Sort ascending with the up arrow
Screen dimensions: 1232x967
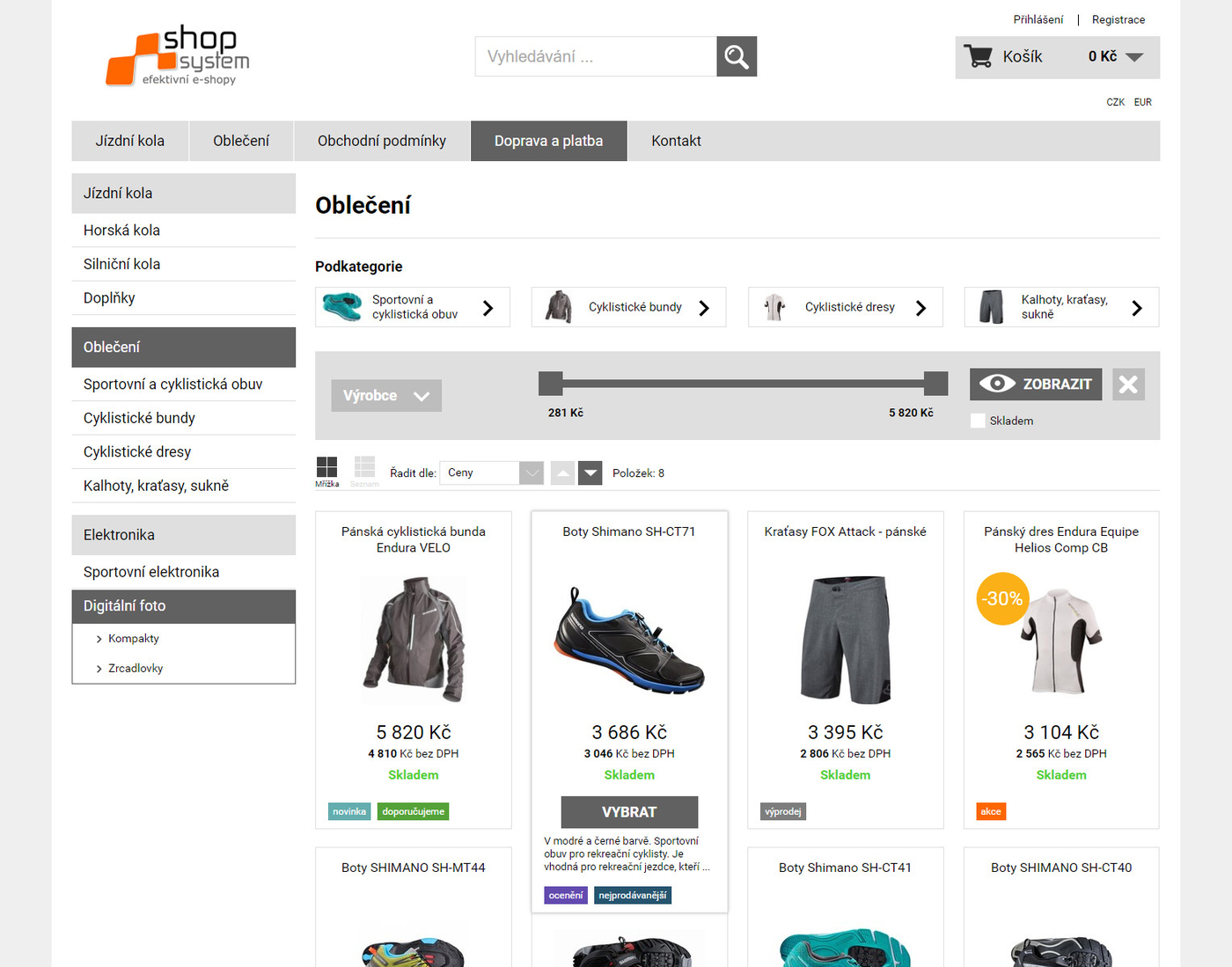(562, 473)
